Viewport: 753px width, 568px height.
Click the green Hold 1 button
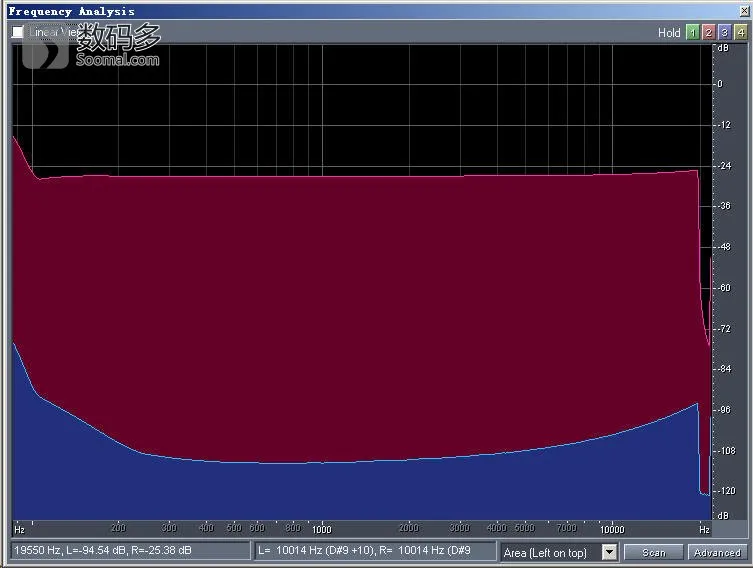tap(692, 32)
